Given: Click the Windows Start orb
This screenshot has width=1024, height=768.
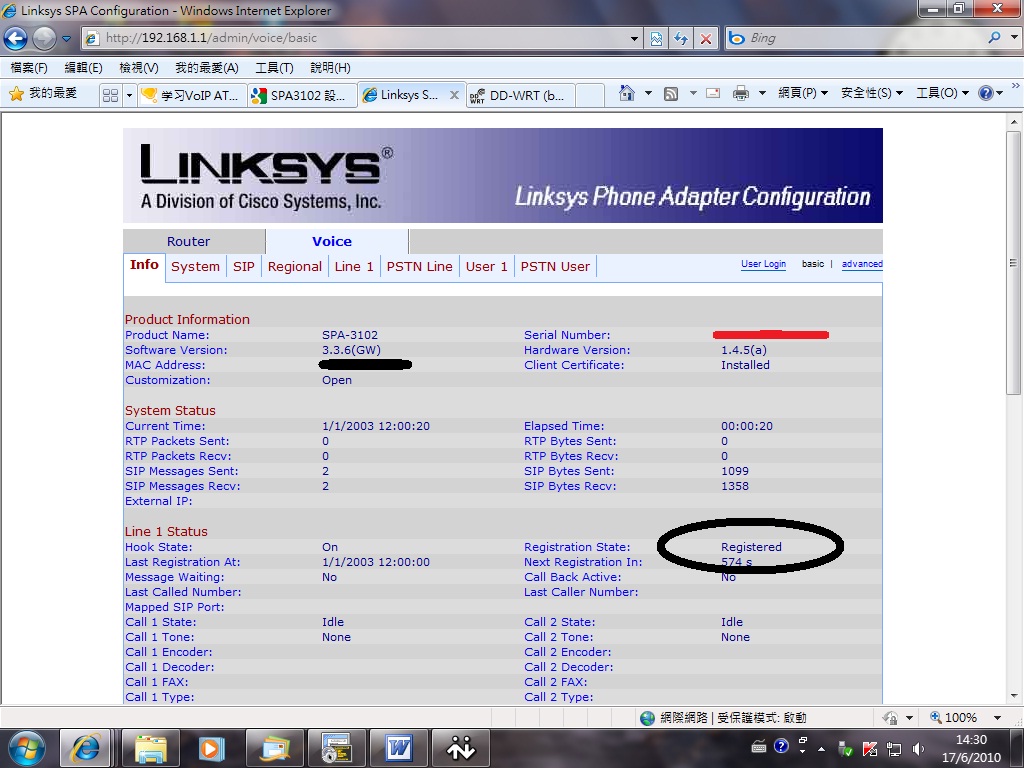Looking at the screenshot, I should pyautogui.click(x=25, y=748).
